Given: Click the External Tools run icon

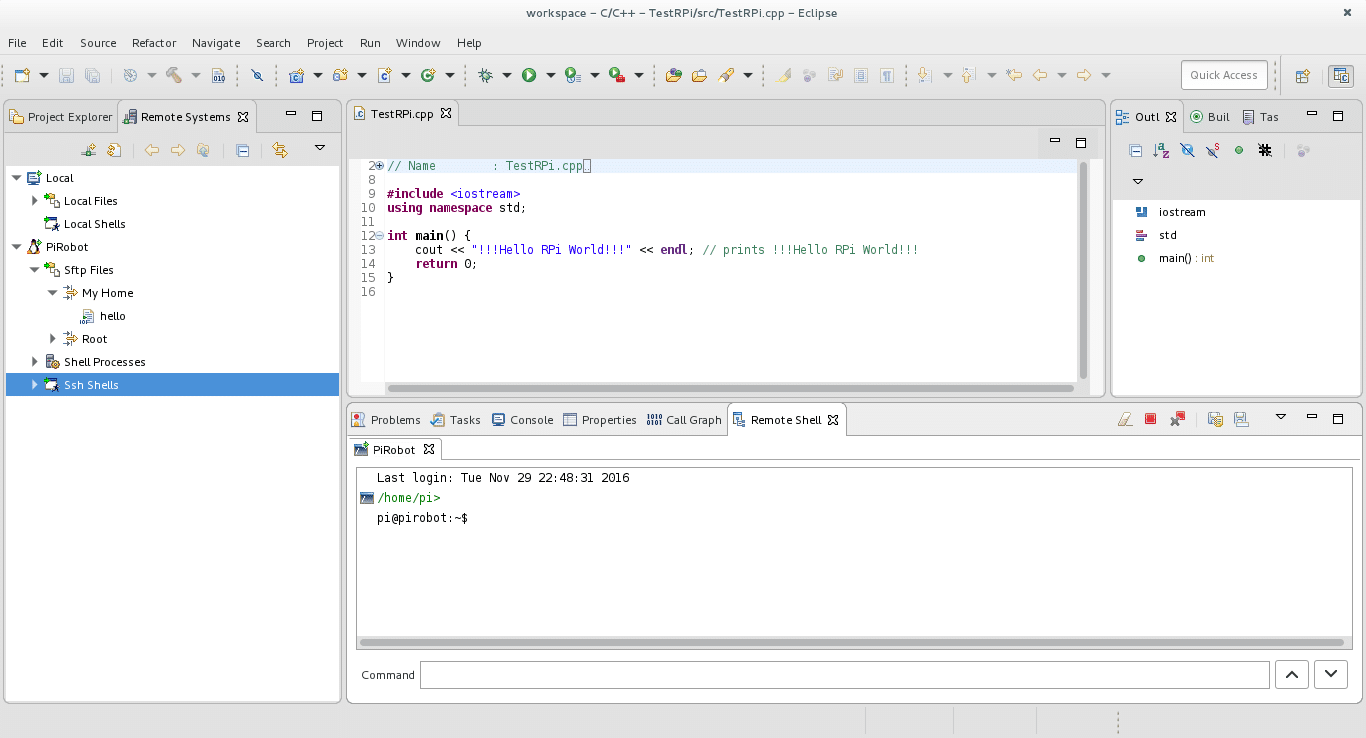Looking at the screenshot, I should [617, 75].
